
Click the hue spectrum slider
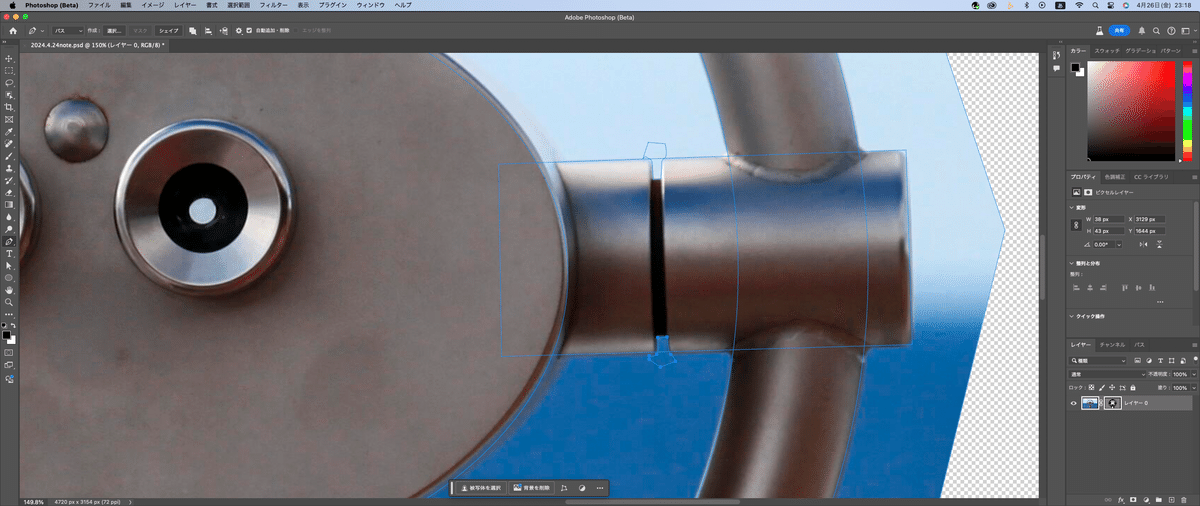1187,112
